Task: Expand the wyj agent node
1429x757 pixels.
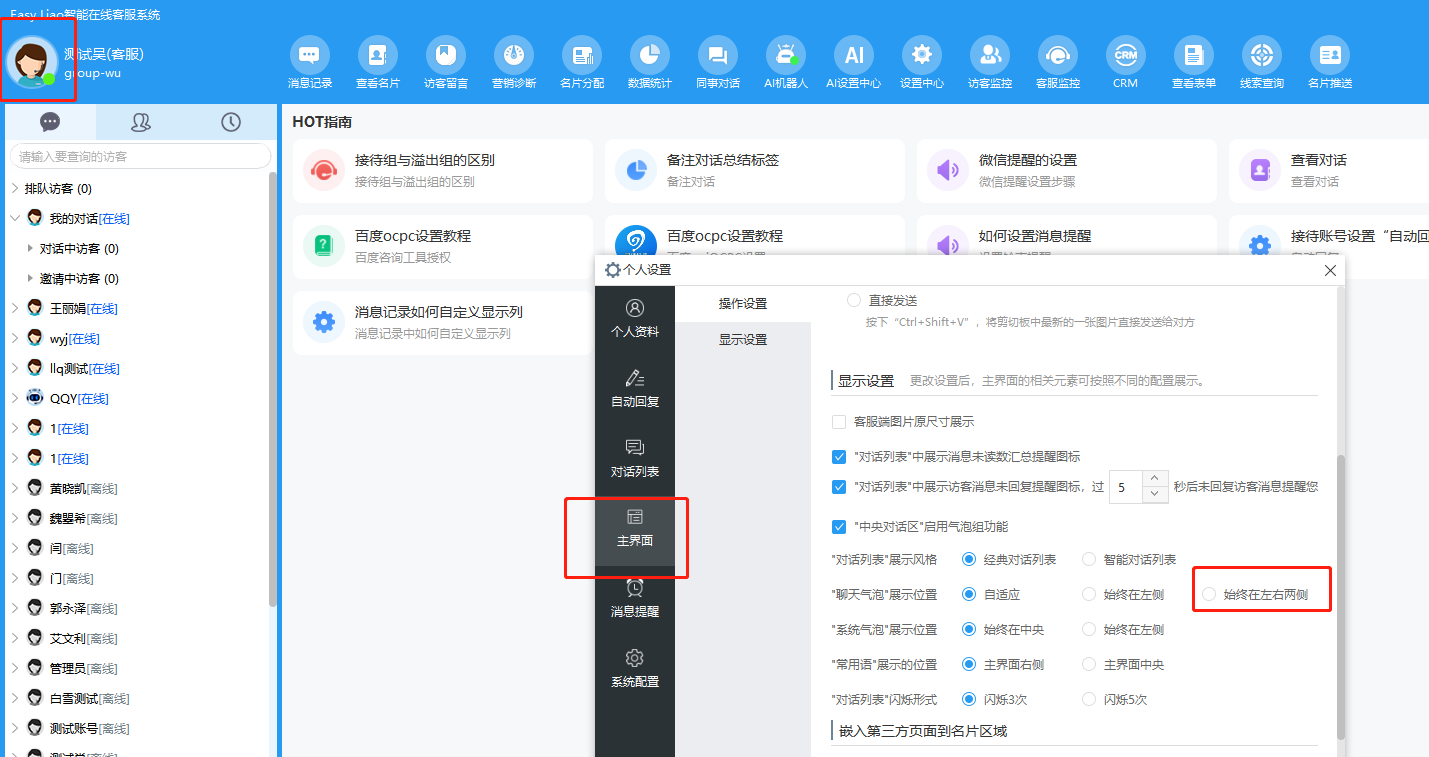Action: pyautogui.click(x=14, y=338)
